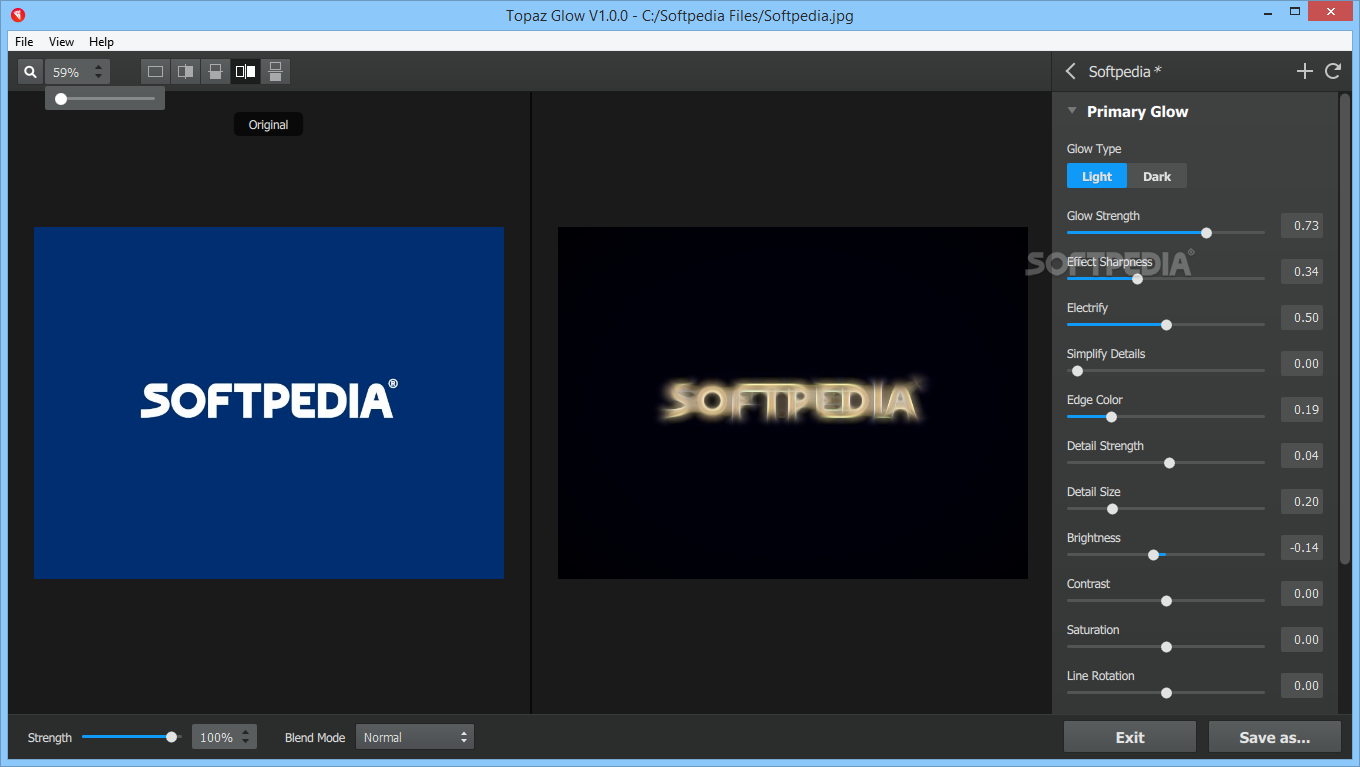Viewport: 1360px width, 767px height.
Task: Click the Primary Glow heading text
Action: [x=1138, y=111]
